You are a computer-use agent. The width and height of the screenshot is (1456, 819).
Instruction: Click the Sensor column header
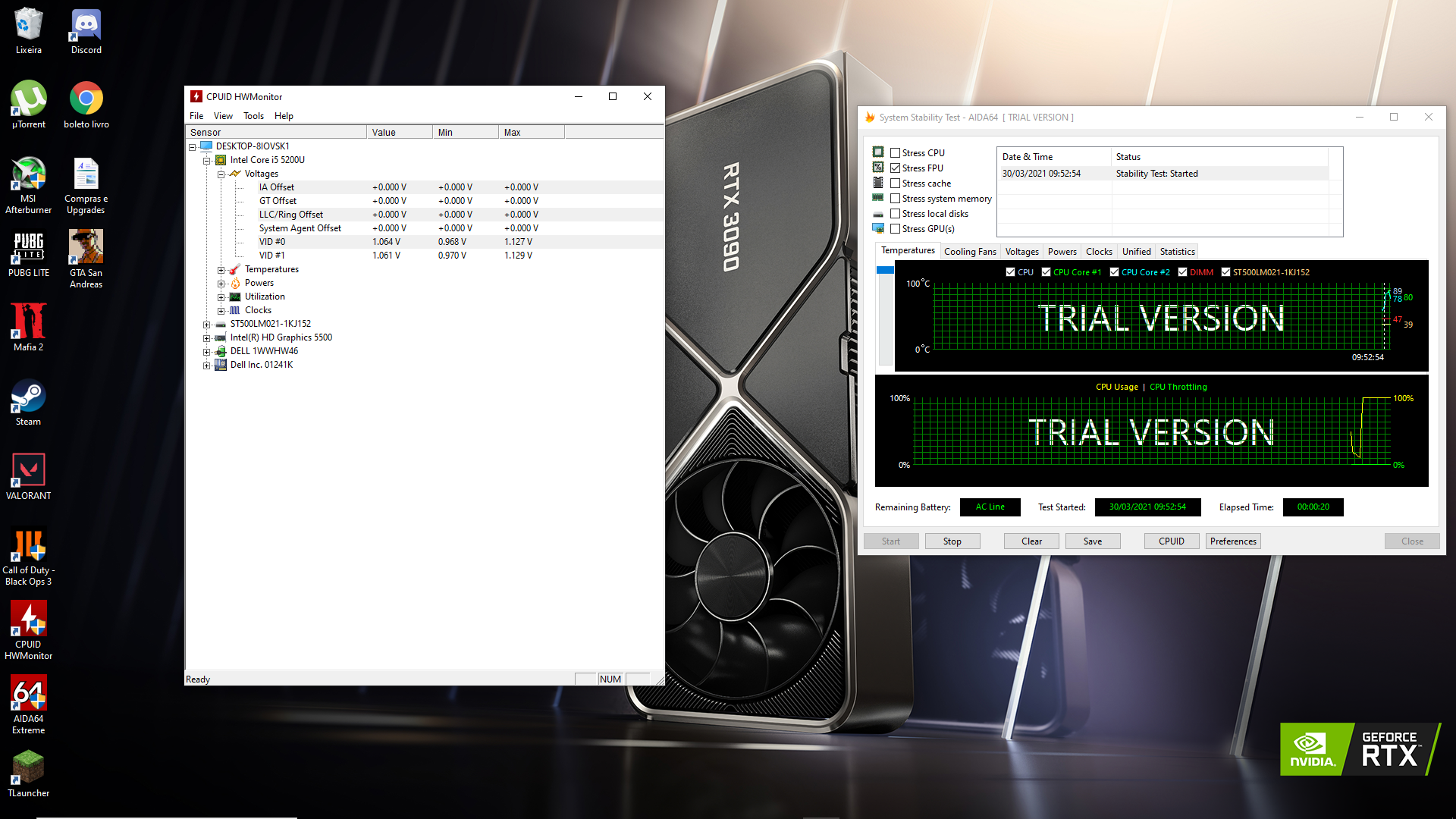coord(276,132)
